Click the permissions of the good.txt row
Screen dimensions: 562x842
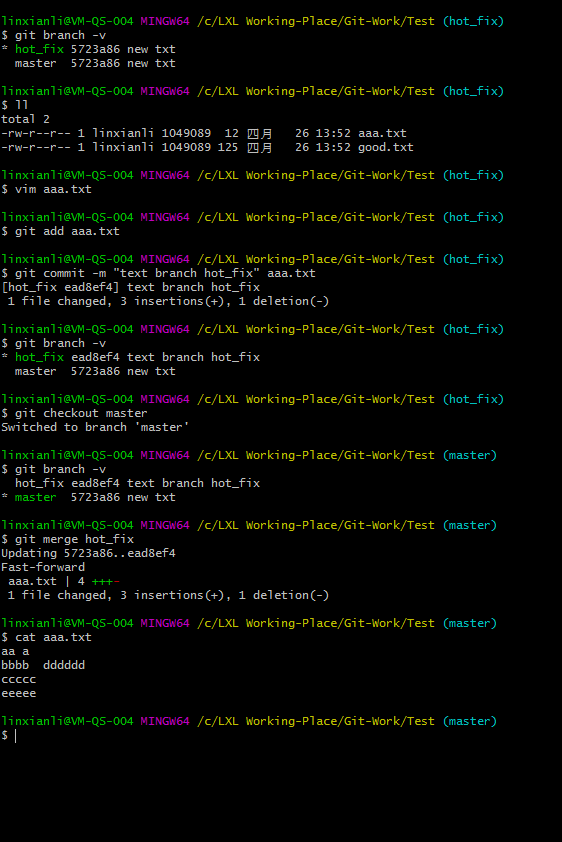click(x=35, y=147)
